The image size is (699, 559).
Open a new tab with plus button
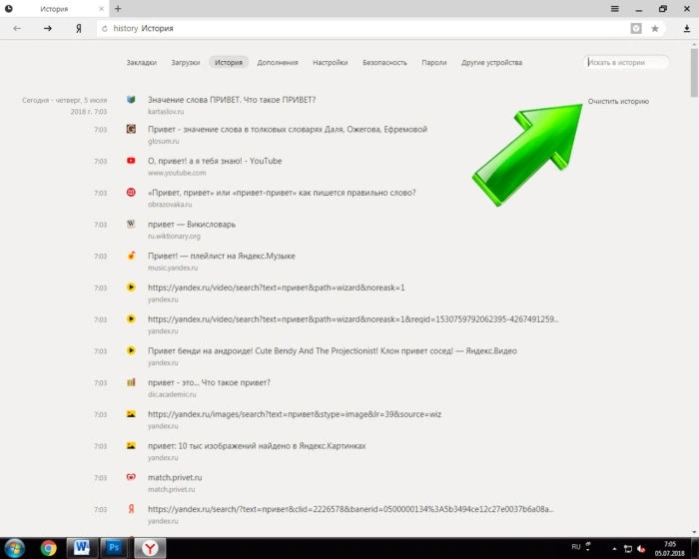118,8
